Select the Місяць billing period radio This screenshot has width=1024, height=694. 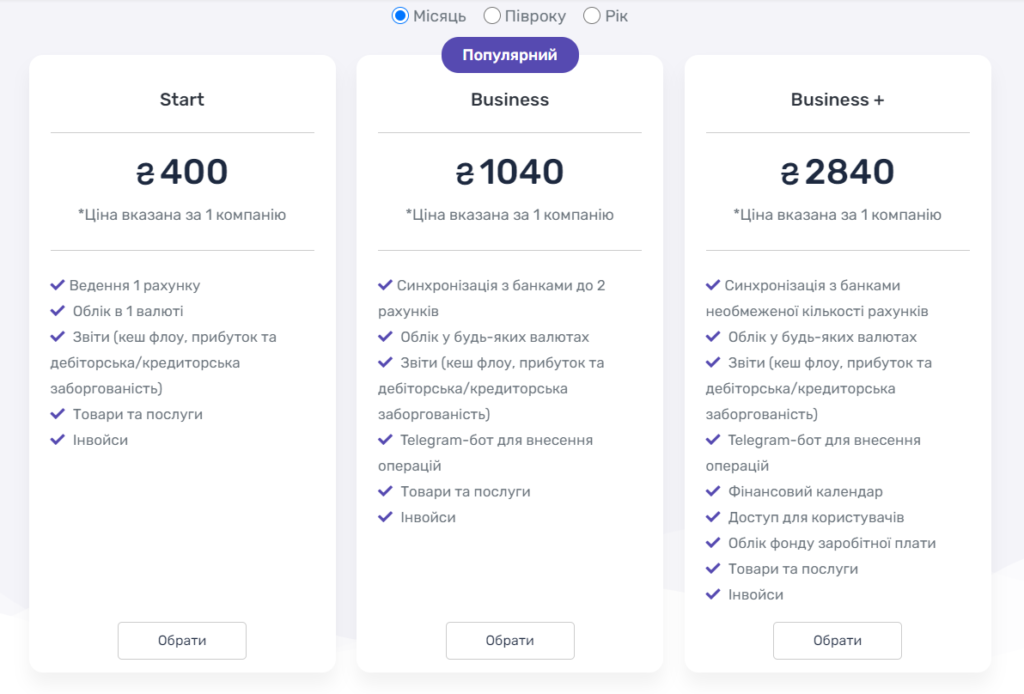click(x=401, y=16)
